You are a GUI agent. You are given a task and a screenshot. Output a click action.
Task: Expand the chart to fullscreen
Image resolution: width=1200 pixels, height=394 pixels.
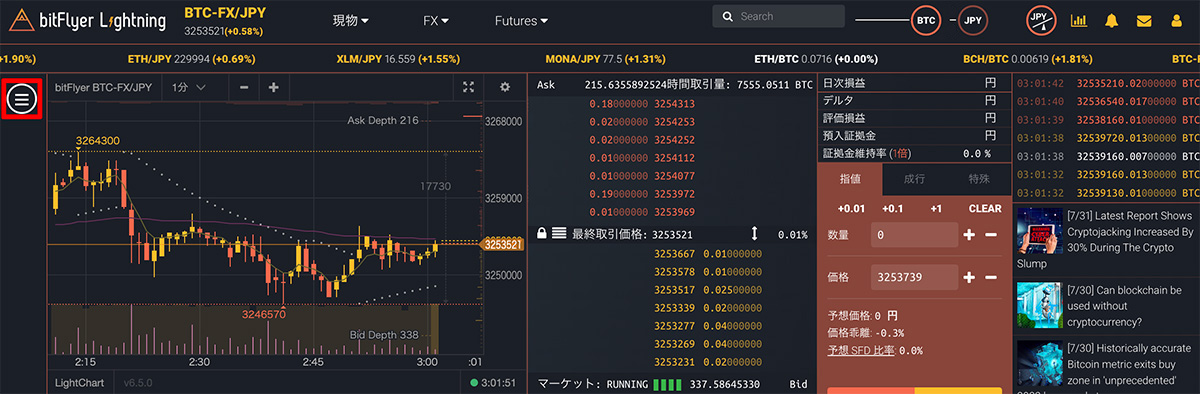click(x=468, y=88)
